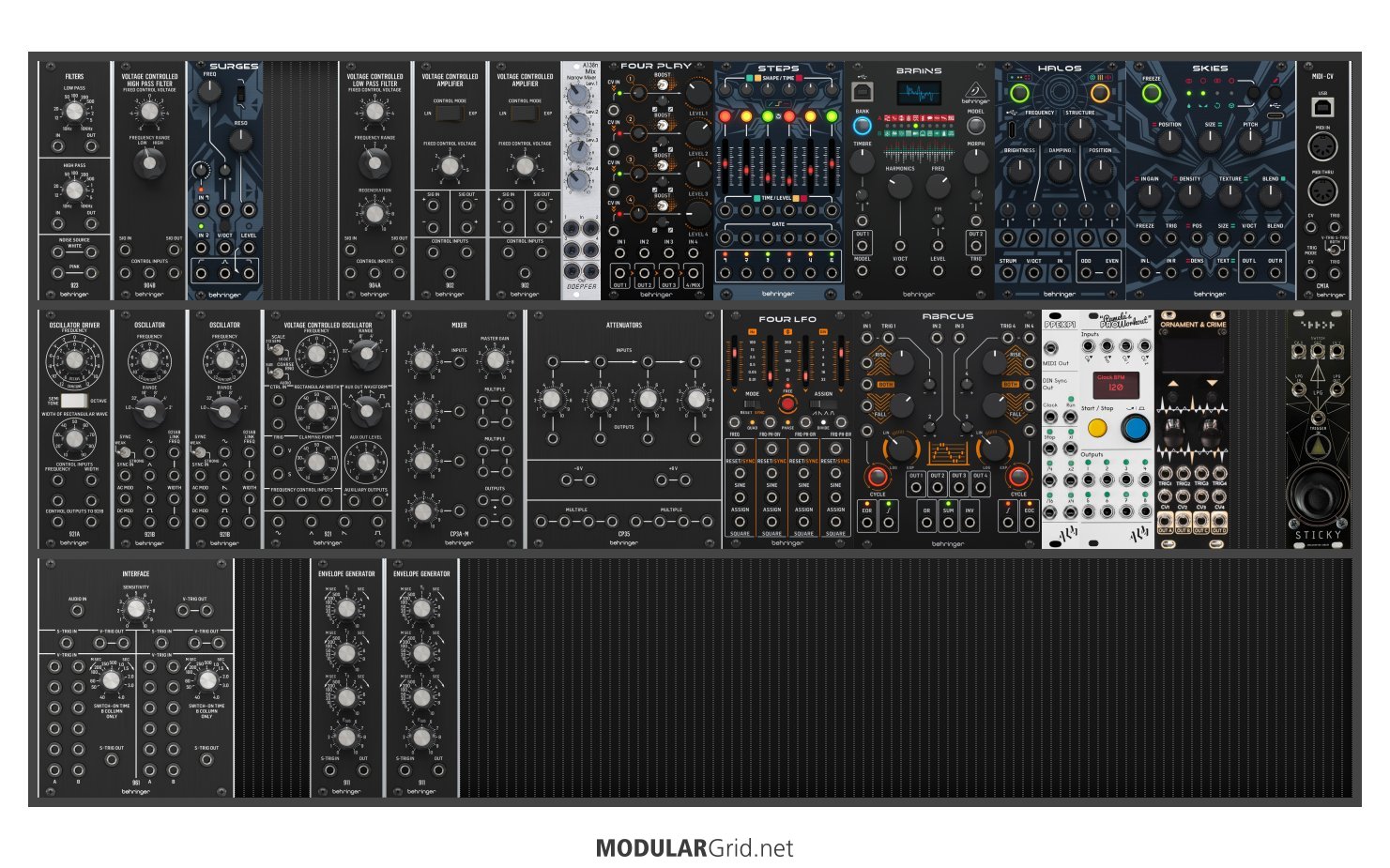
Task: Click the DENSITY knob on Skies
Action: click(x=1189, y=195)
